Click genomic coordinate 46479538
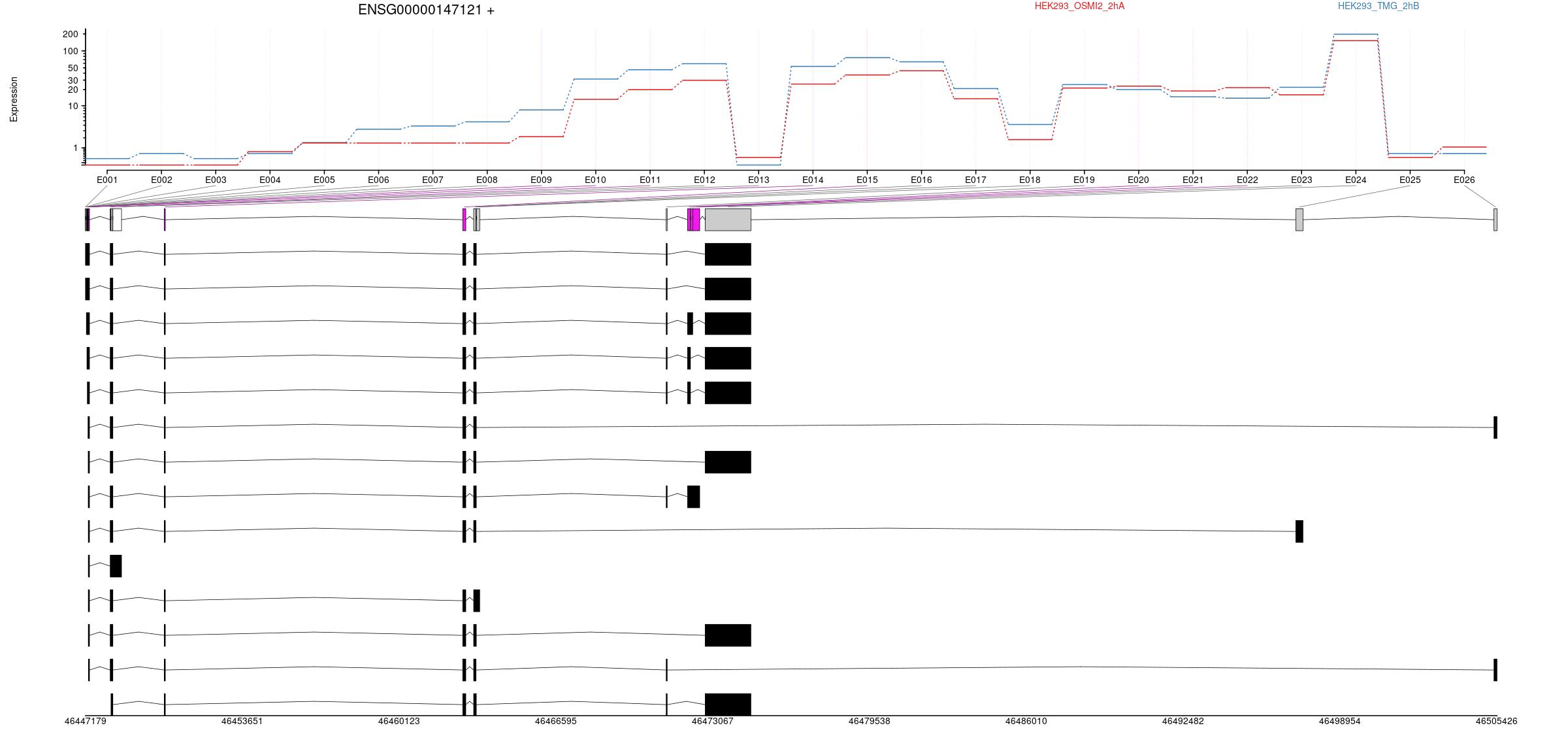Screen dimensions: 1568x732 click(870, 721)
